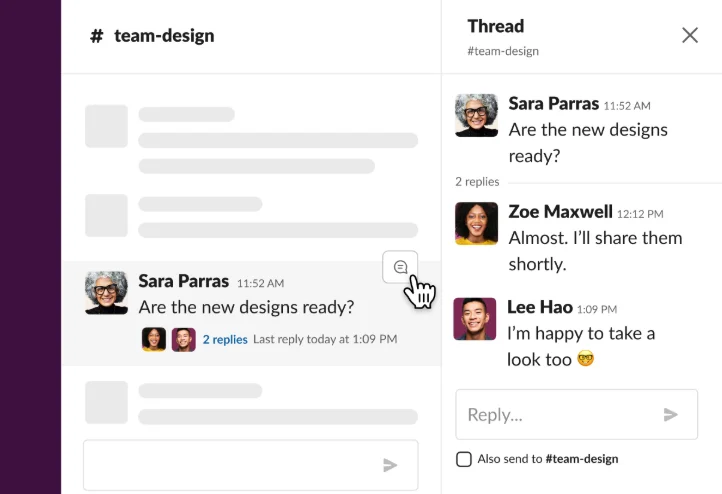Close the Thread panel

690,35
